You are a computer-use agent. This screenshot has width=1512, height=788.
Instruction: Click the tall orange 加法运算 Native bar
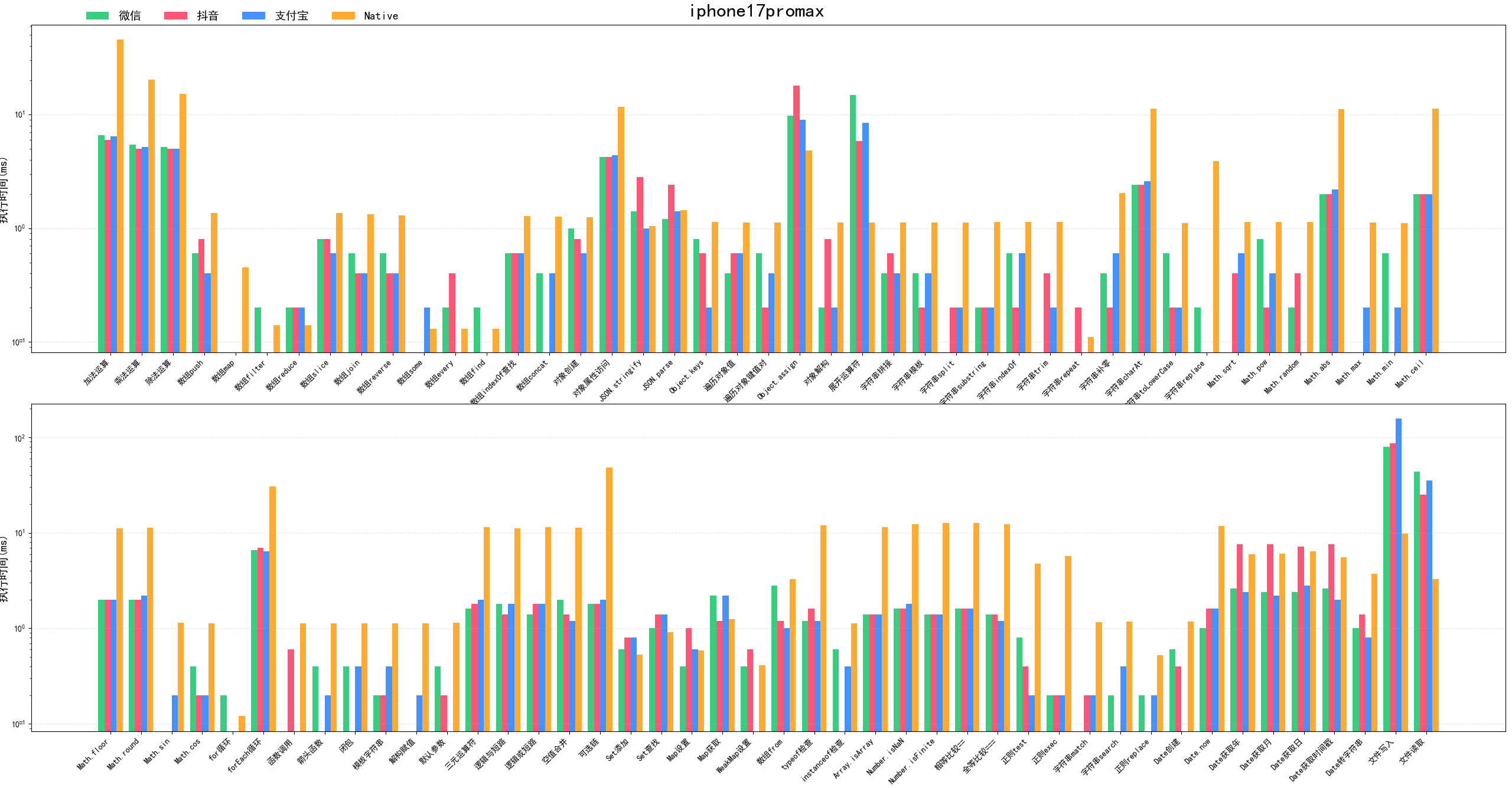pos(120,195)
